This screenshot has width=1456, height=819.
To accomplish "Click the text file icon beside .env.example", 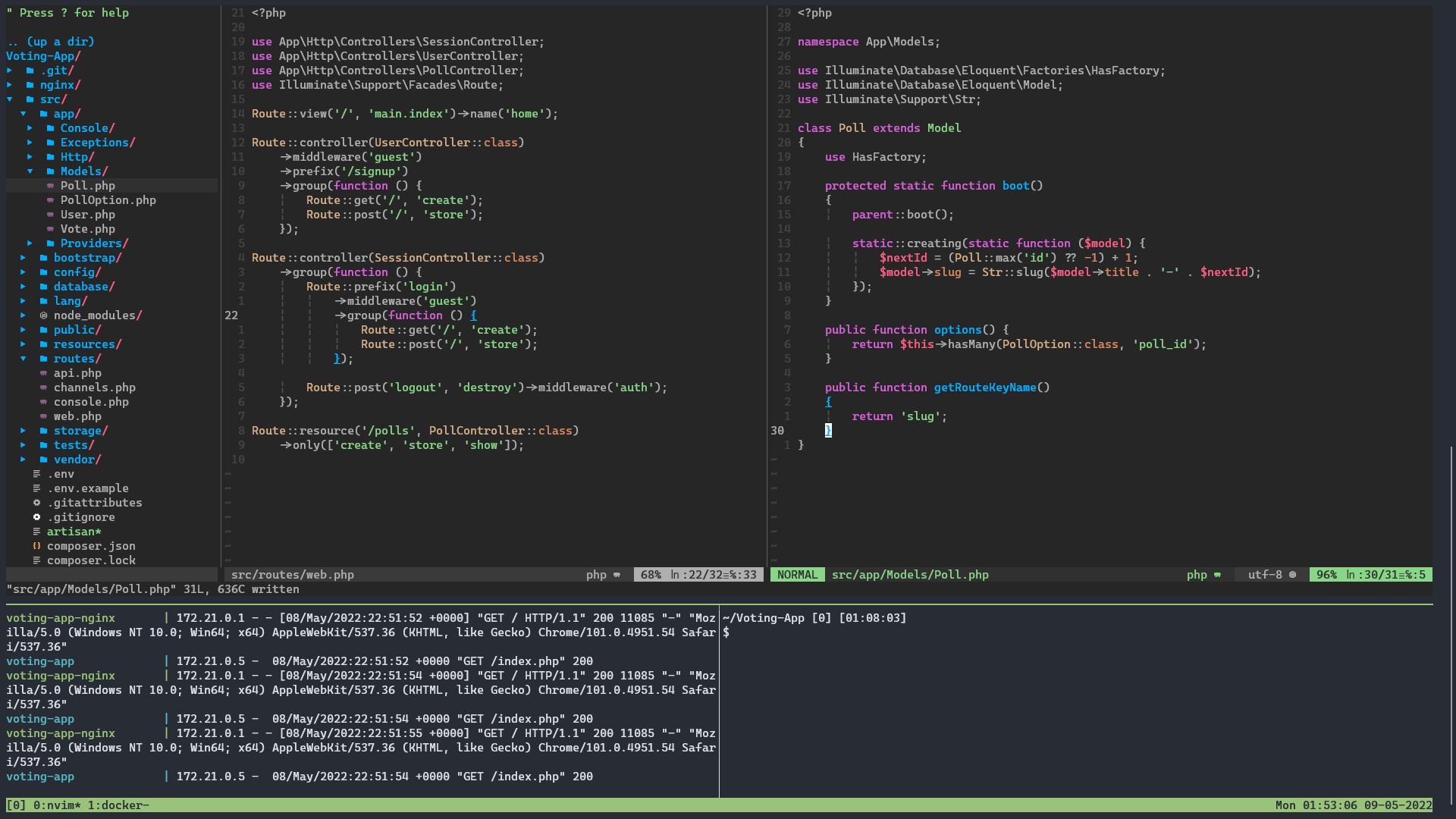I will [x=36, y=488].
